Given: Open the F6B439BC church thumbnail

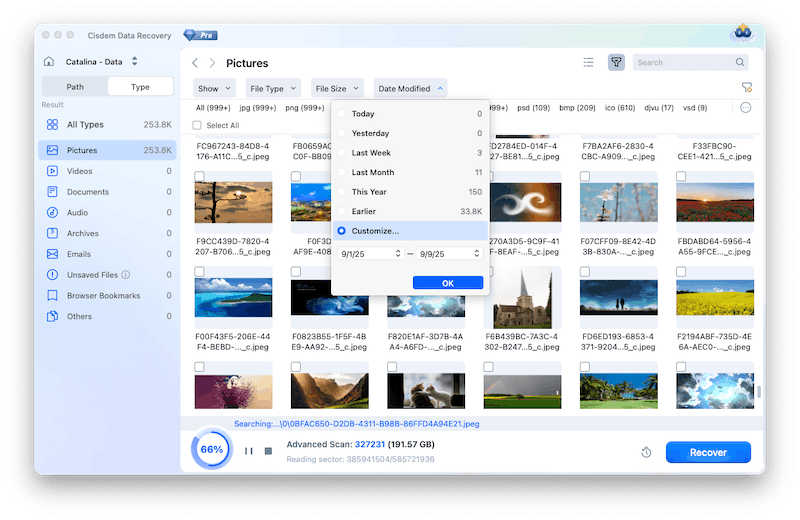Looking at the screenshot, I should pos(522,299).
